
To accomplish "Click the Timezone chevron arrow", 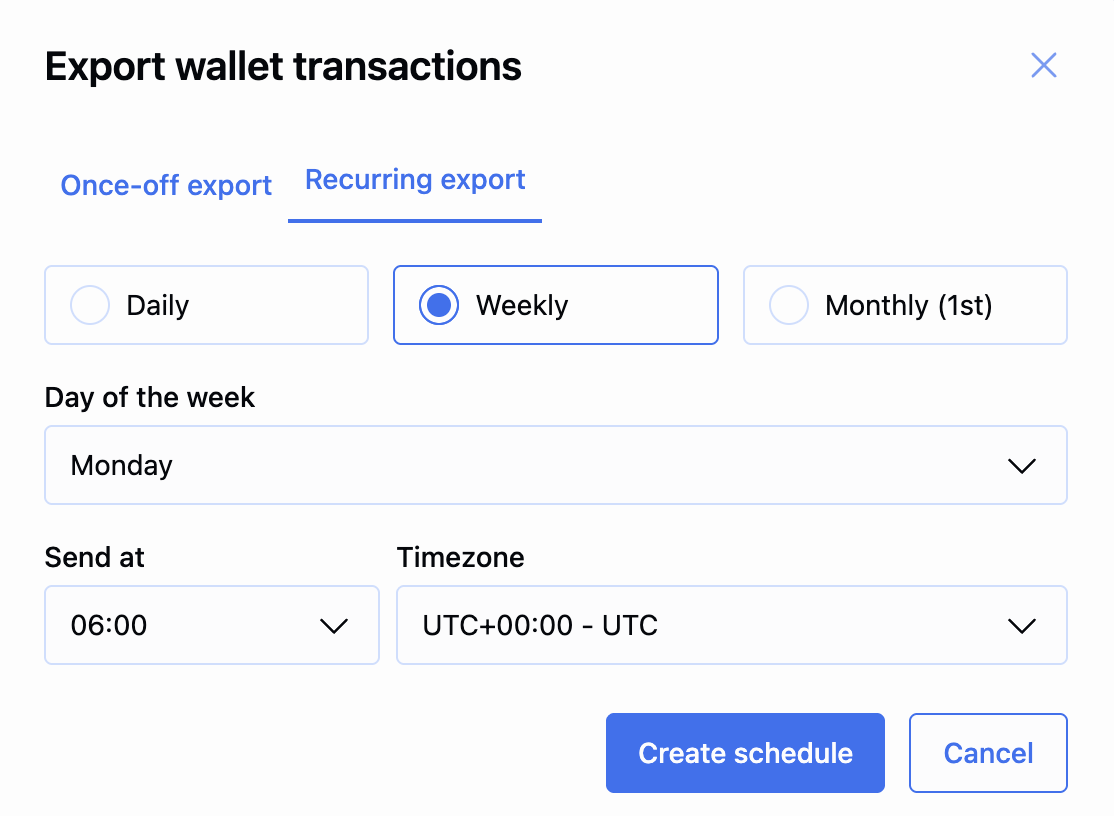I will coord(1021,626).
